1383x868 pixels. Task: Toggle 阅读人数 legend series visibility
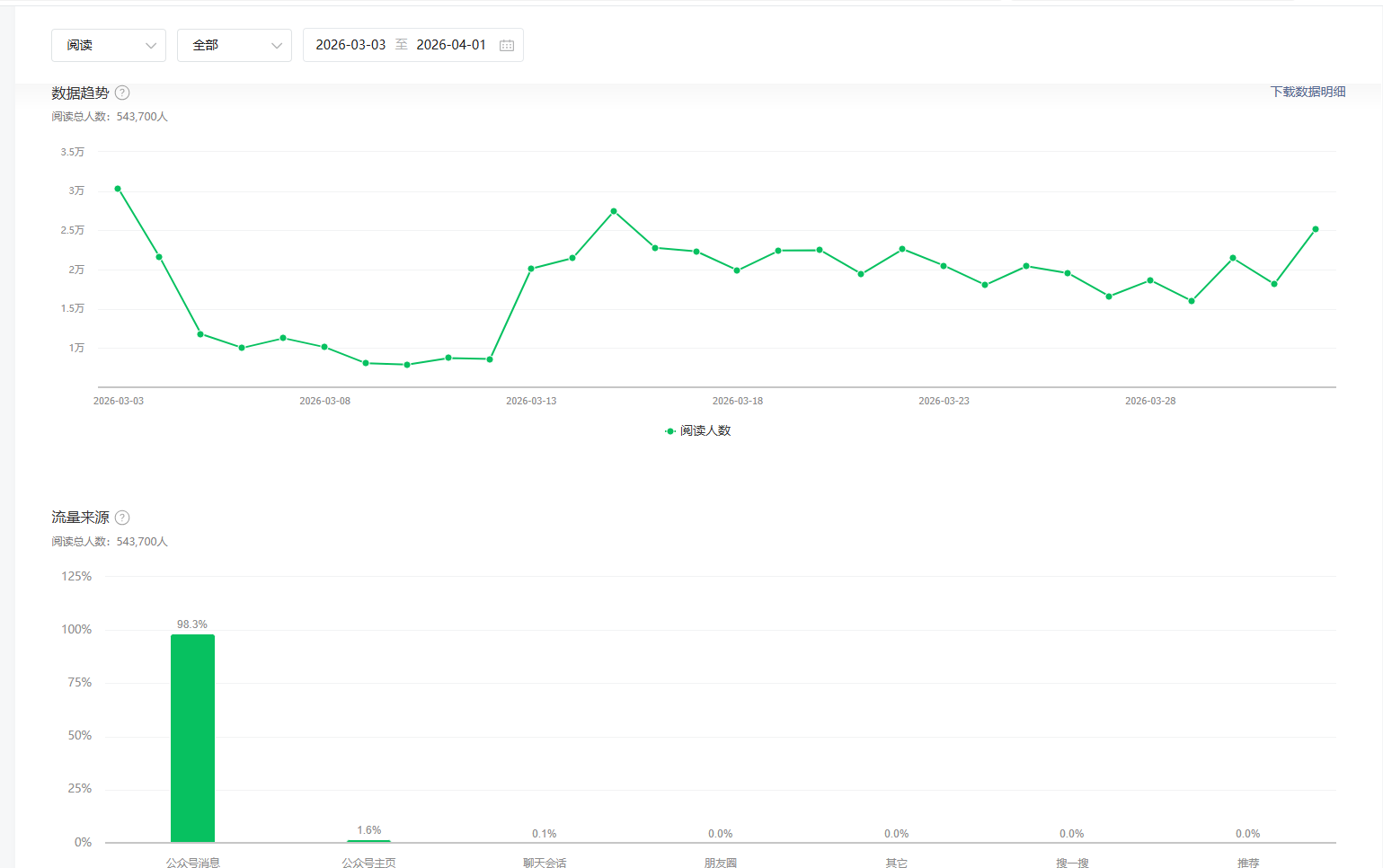(698, 431)
